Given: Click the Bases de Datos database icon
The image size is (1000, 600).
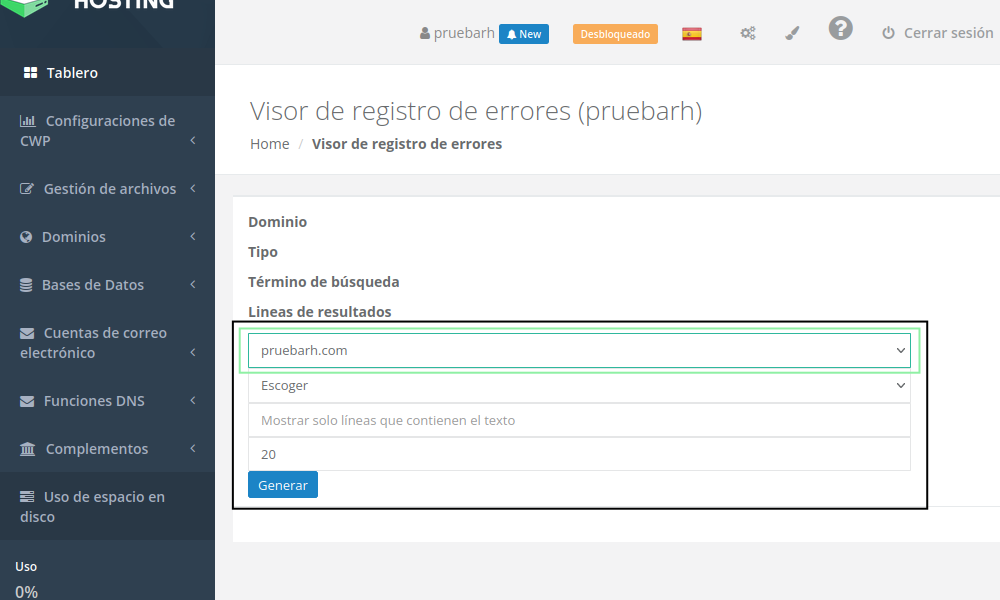Looking at the screenshot, I should pos(26,285).
